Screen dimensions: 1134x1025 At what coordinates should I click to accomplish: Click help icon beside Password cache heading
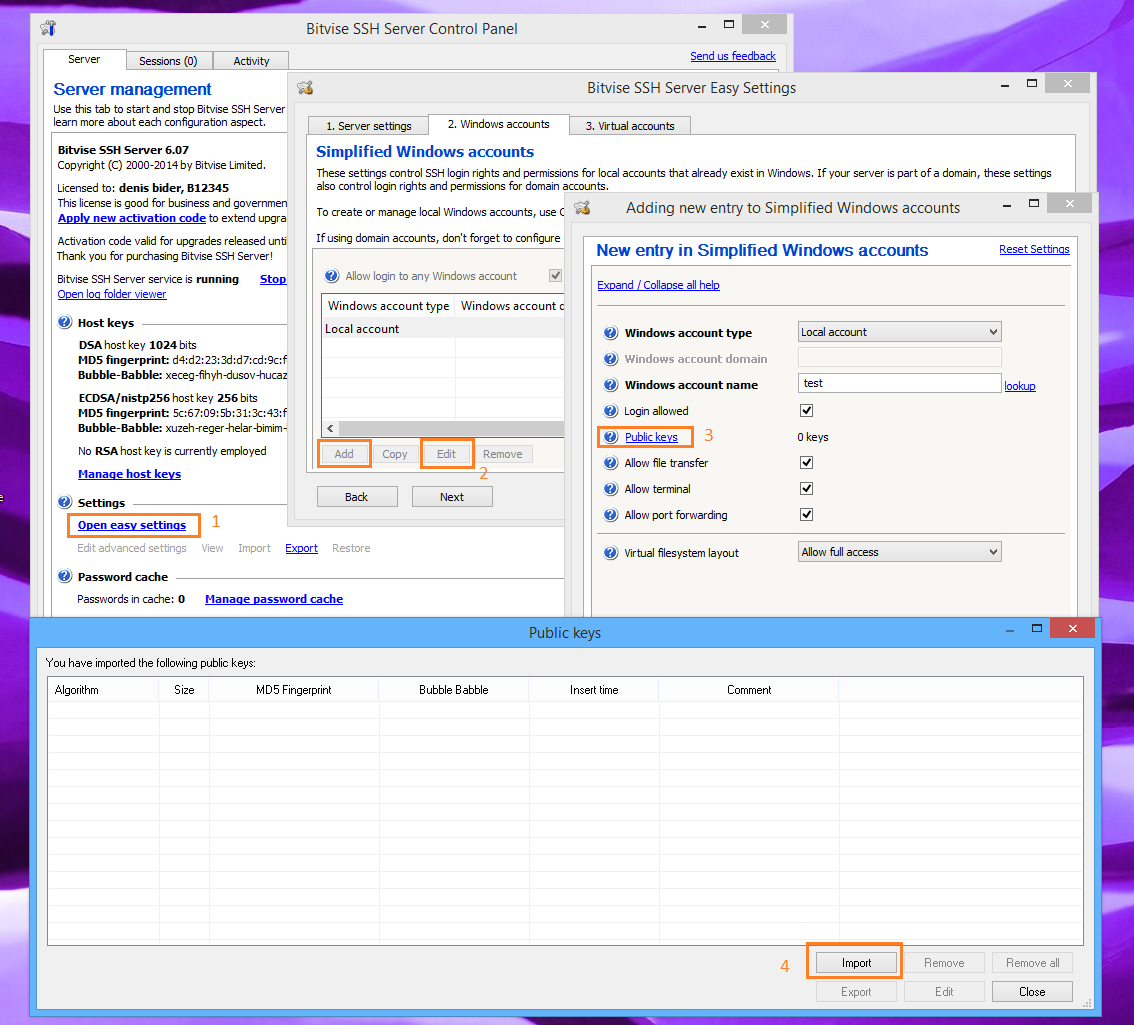(x=65, y=577)
